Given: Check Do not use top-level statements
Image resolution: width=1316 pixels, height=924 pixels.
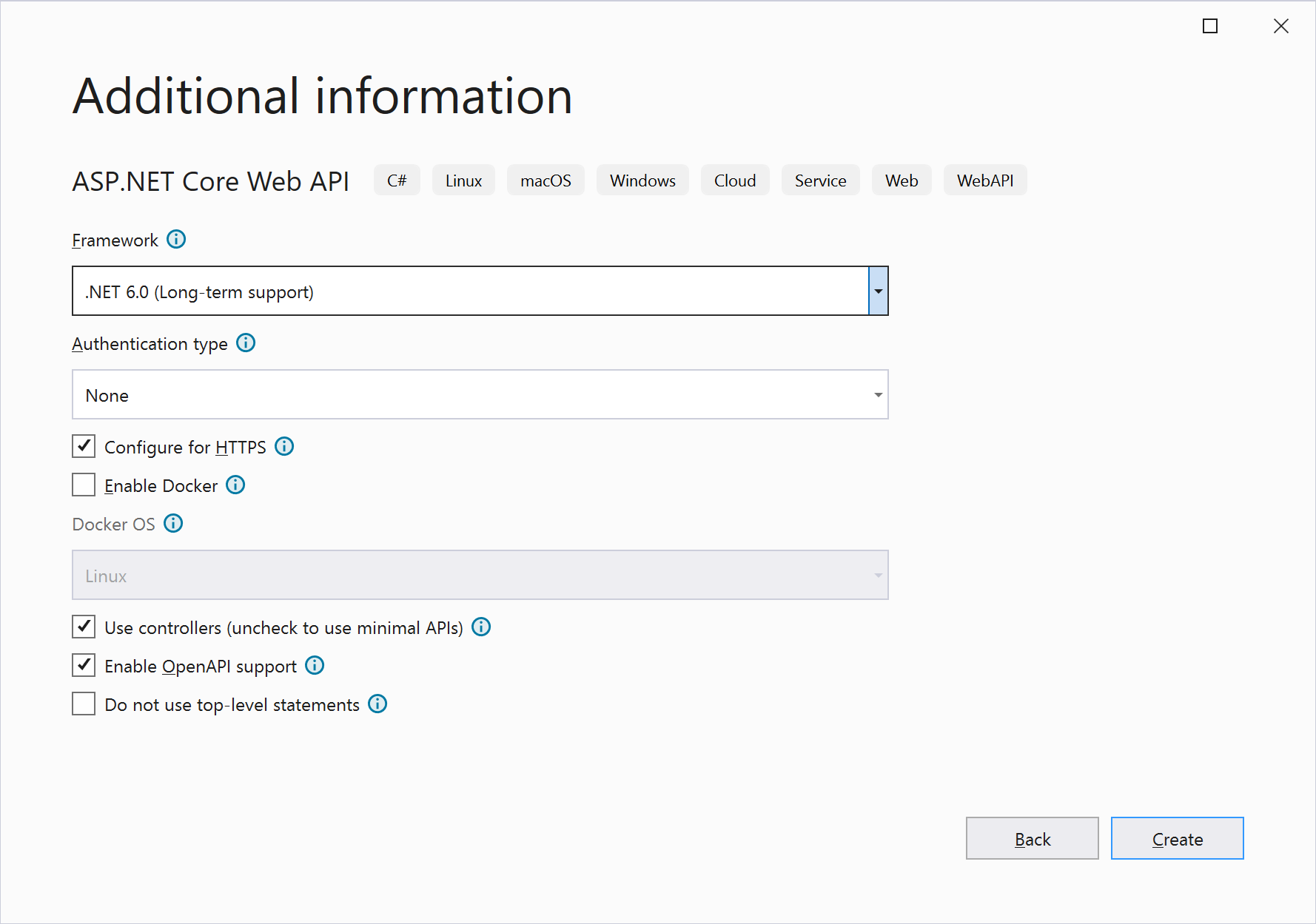Looking at the screenshot, I should 84,704.
